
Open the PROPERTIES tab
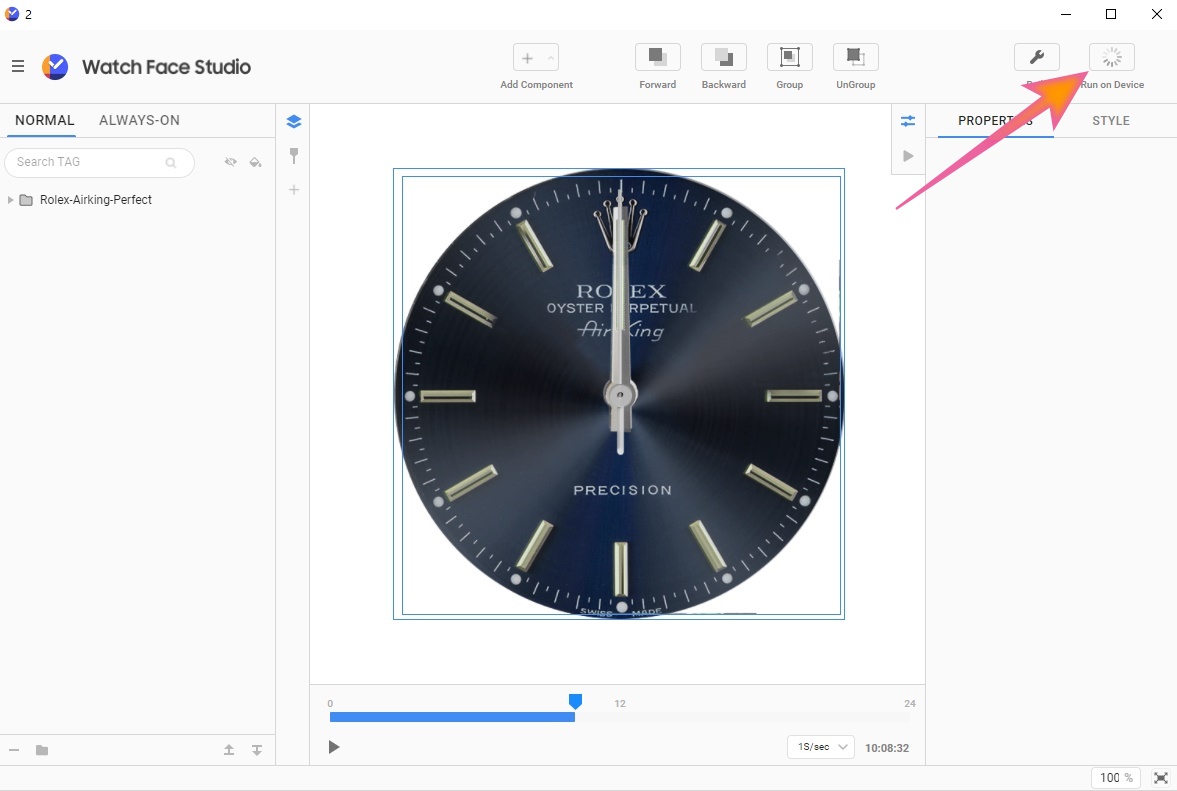coord(995,121)
